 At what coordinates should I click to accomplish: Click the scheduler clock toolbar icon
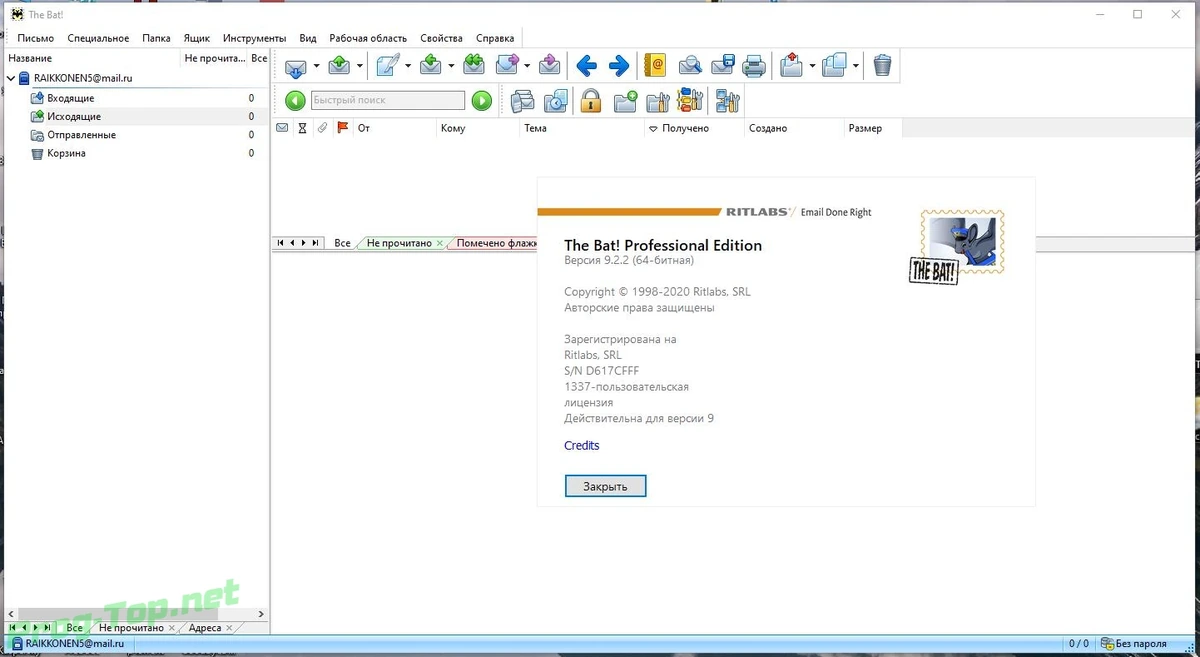(x=556, y=101)
